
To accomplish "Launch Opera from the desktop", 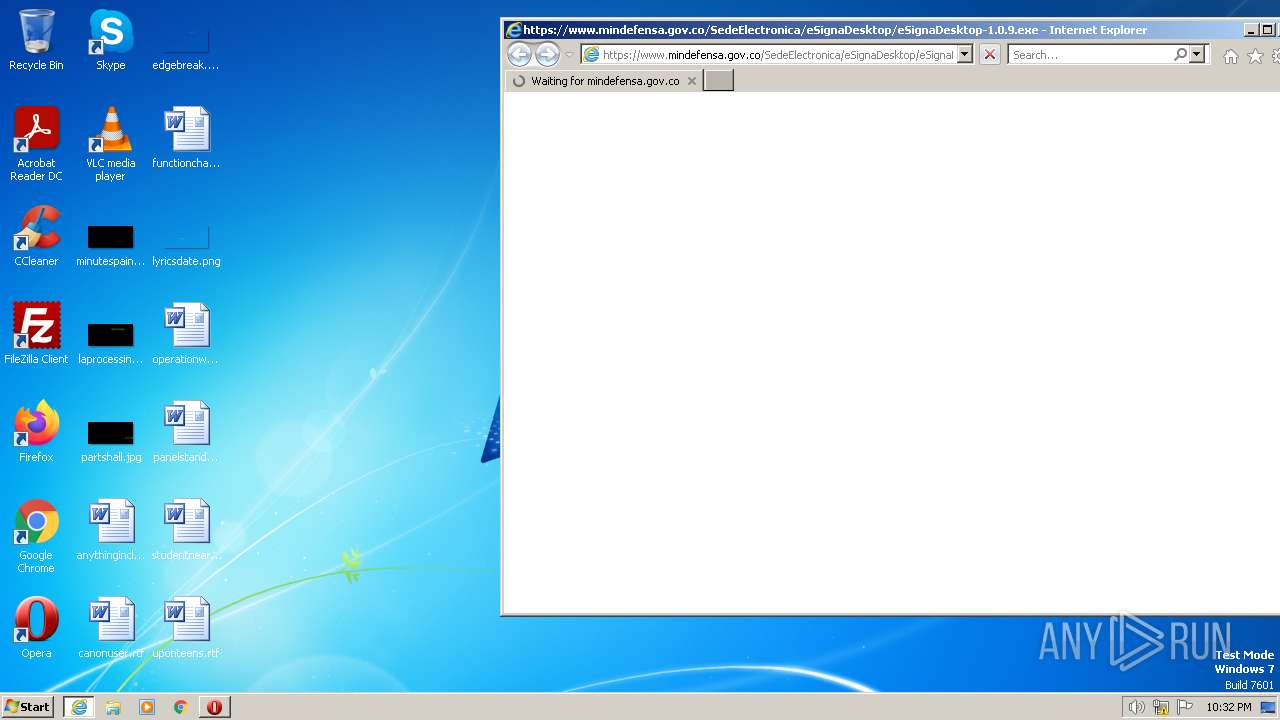I will (36, 628).
